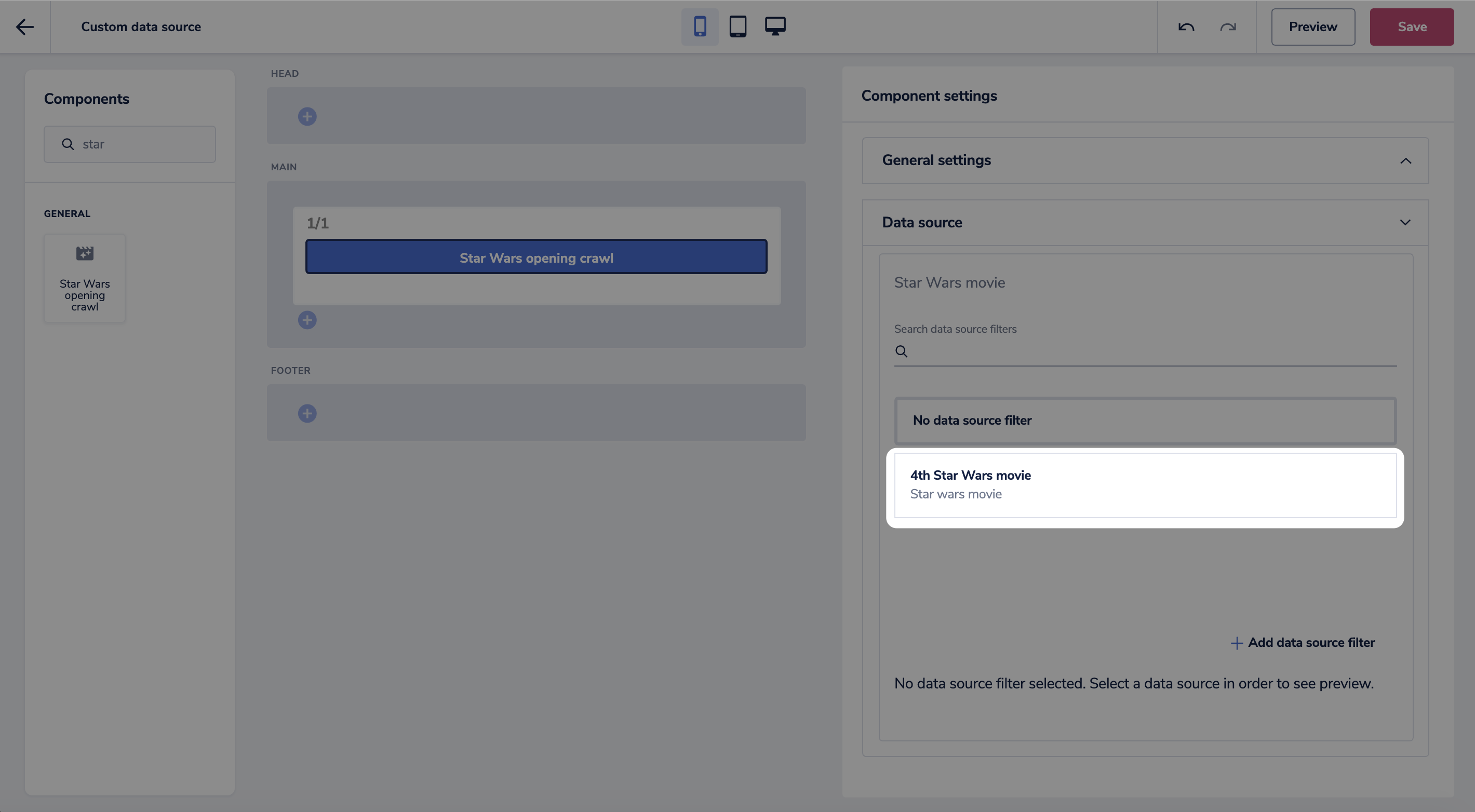1475x812 pixels.
Task: Focus the components search field containing 'star'
Action: click(130, 144)
